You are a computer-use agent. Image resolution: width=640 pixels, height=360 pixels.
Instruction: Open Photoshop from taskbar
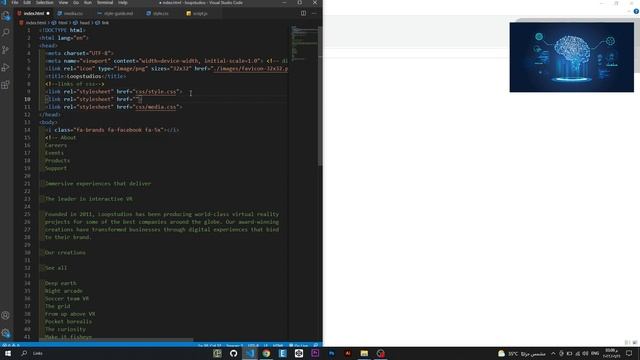331,353
